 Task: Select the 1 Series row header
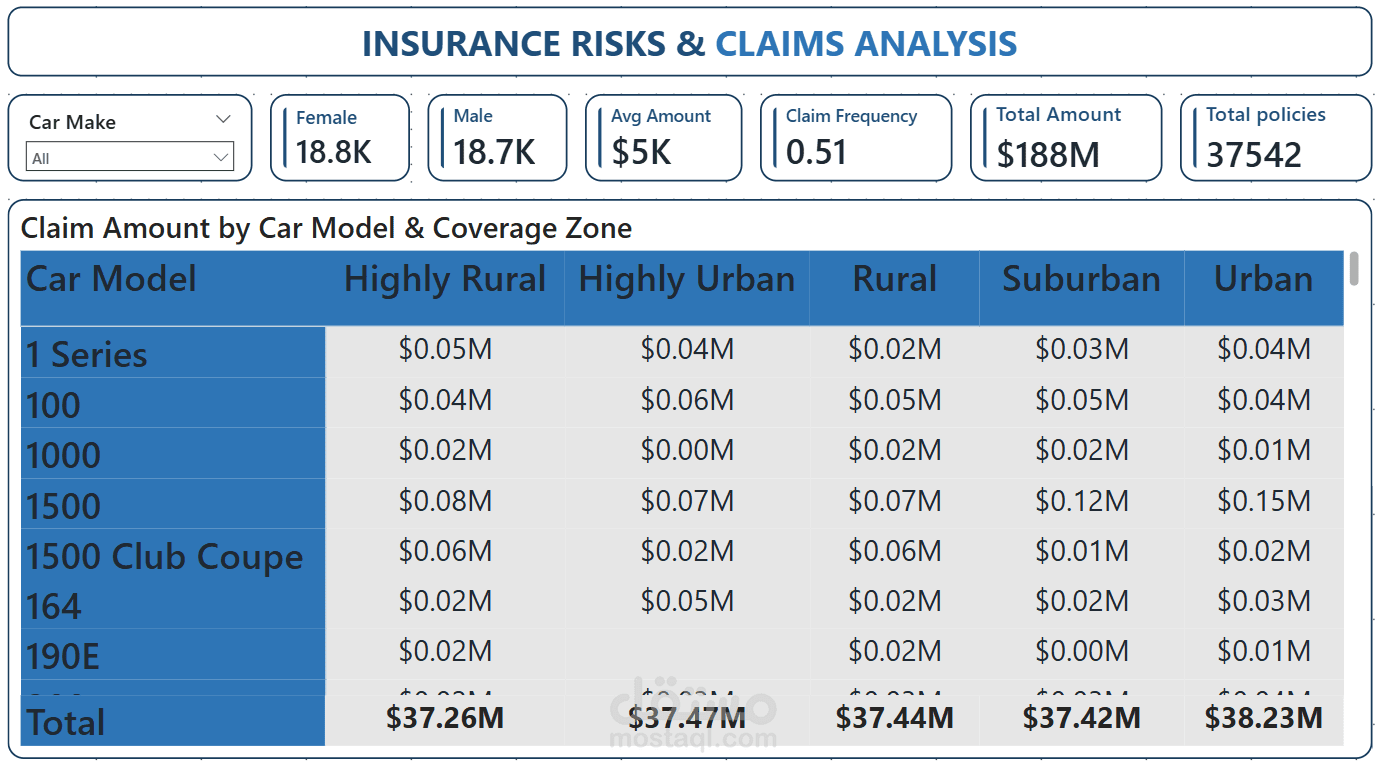point(87,354)
